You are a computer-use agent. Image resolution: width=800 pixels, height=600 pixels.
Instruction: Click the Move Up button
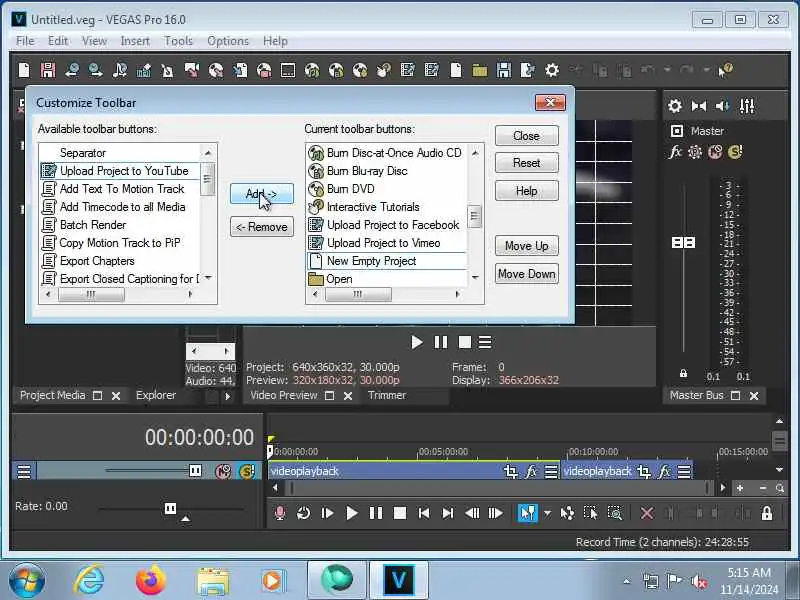pyautogui.click(x=527, y=246)
